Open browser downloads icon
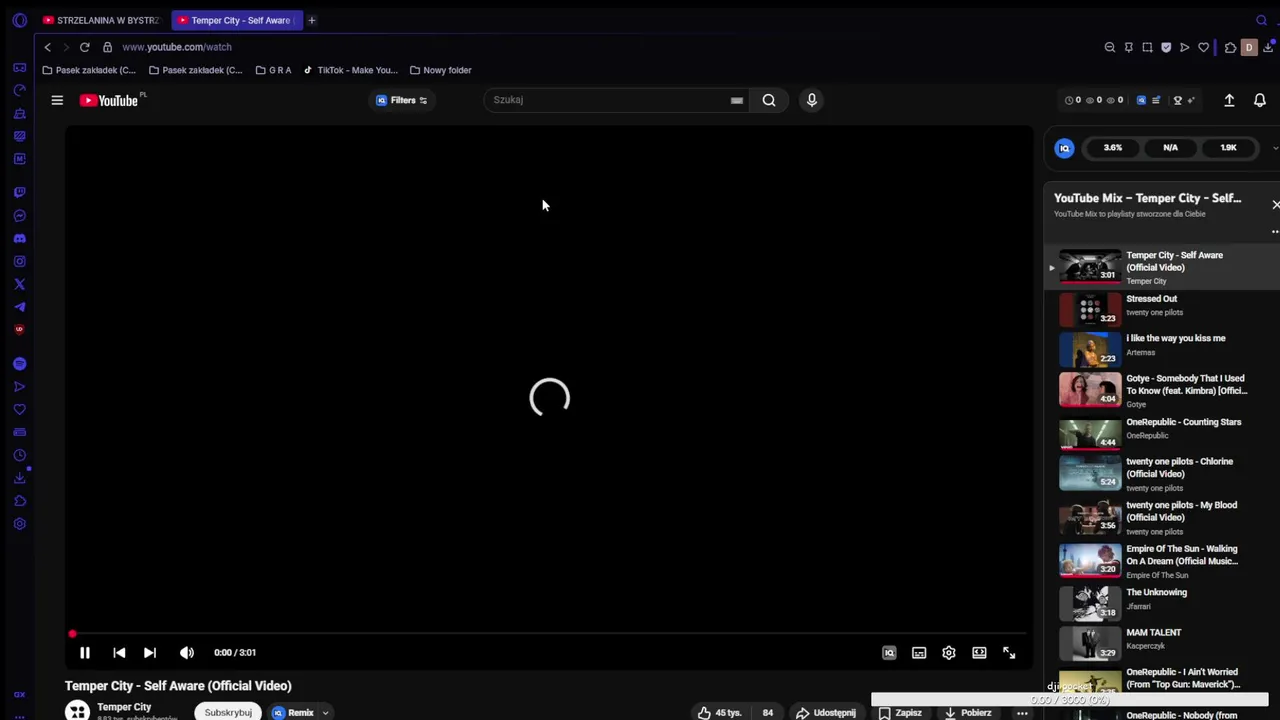The width and height of the screenshot is (1280, 720). pos(1268,47)
